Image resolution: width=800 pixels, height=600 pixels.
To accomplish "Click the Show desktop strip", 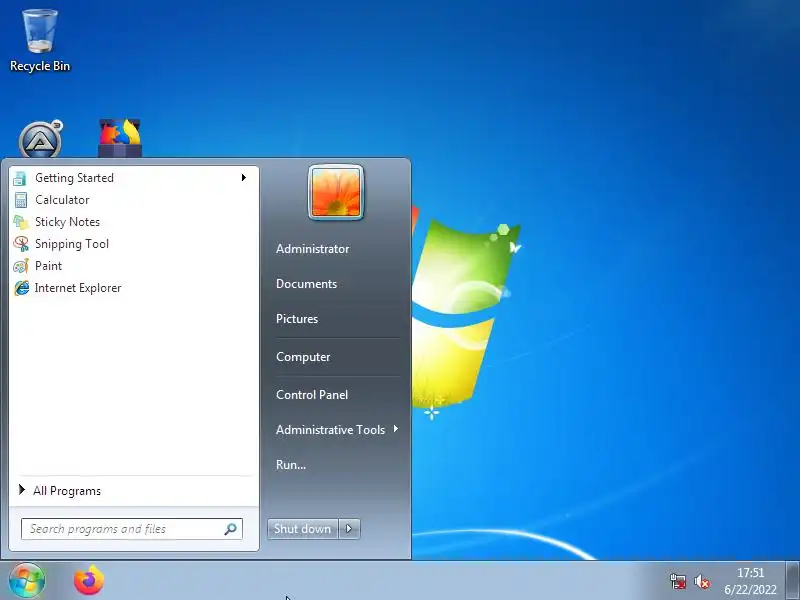I will tap(793, 581).
